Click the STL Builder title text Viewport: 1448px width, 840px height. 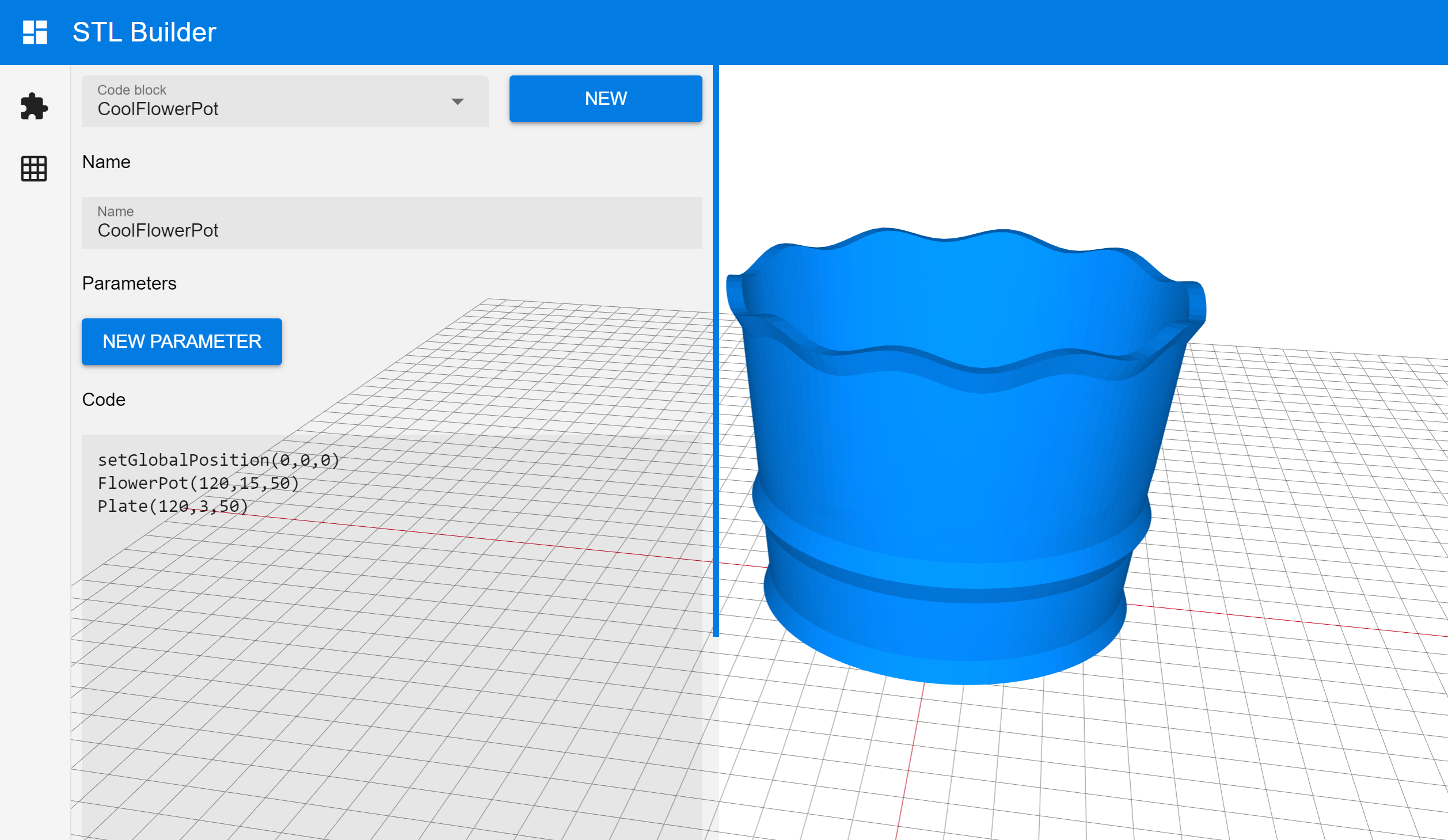click(145, 32)
